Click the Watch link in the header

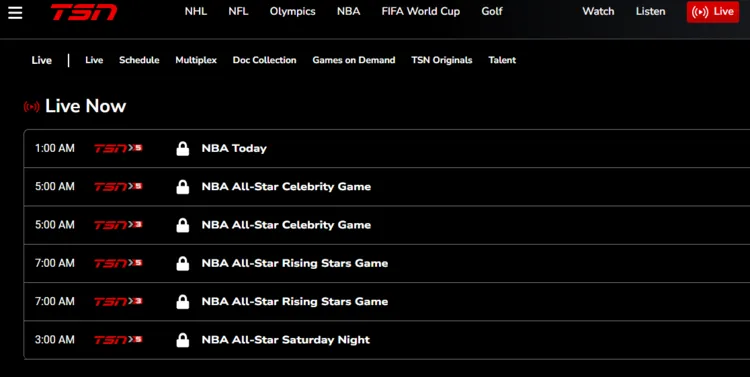598,11
